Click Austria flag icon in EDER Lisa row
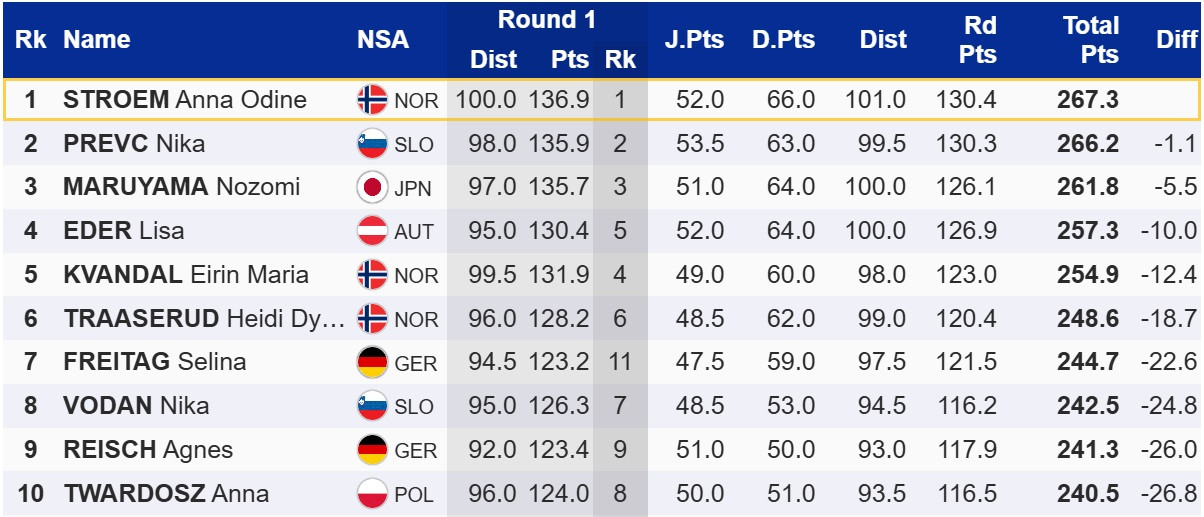Image resolution: width=1204 pixels, height=517 pixels. coord(372,232)
